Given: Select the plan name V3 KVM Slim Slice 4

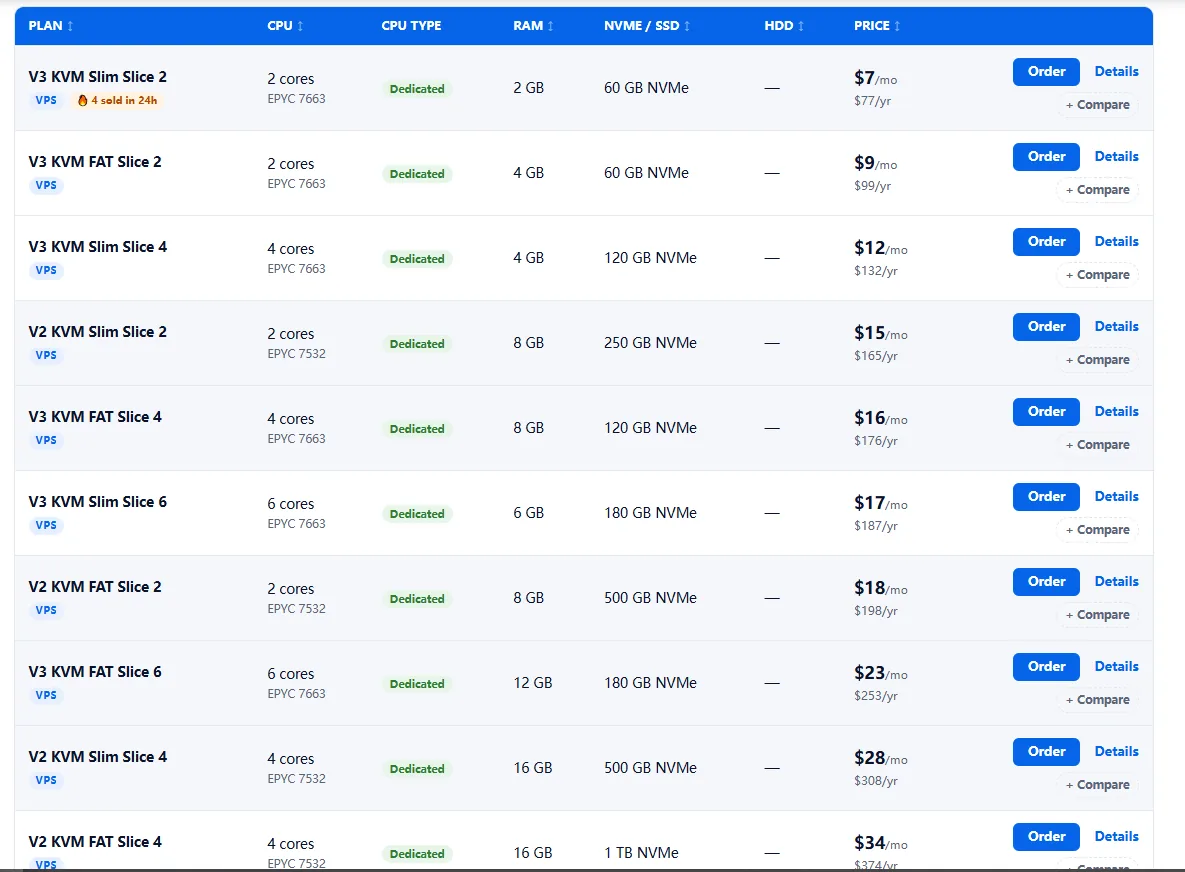Looking at the screenshot, I should [97, 247].
